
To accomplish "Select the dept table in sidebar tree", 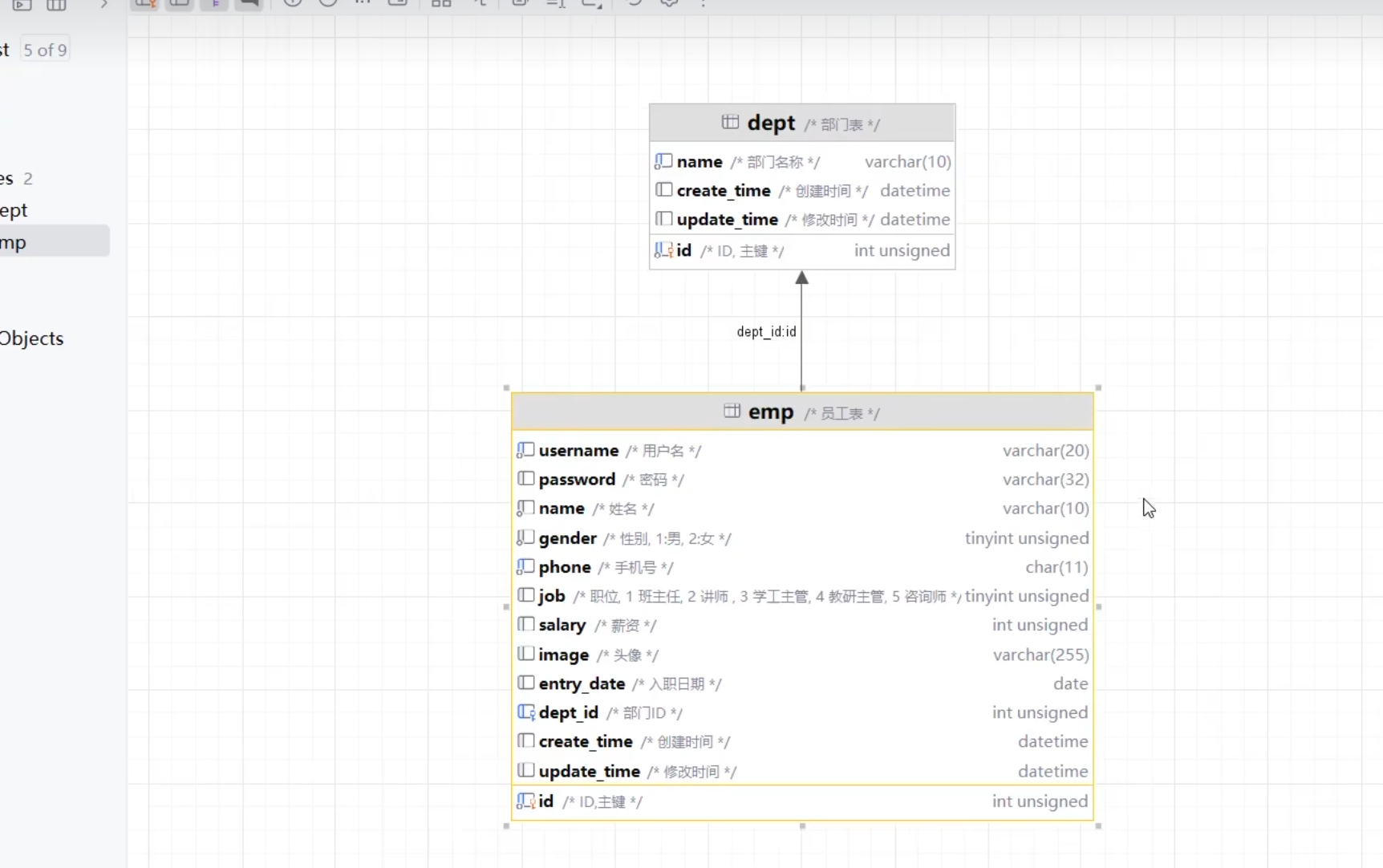I will (x=16, y=210).
